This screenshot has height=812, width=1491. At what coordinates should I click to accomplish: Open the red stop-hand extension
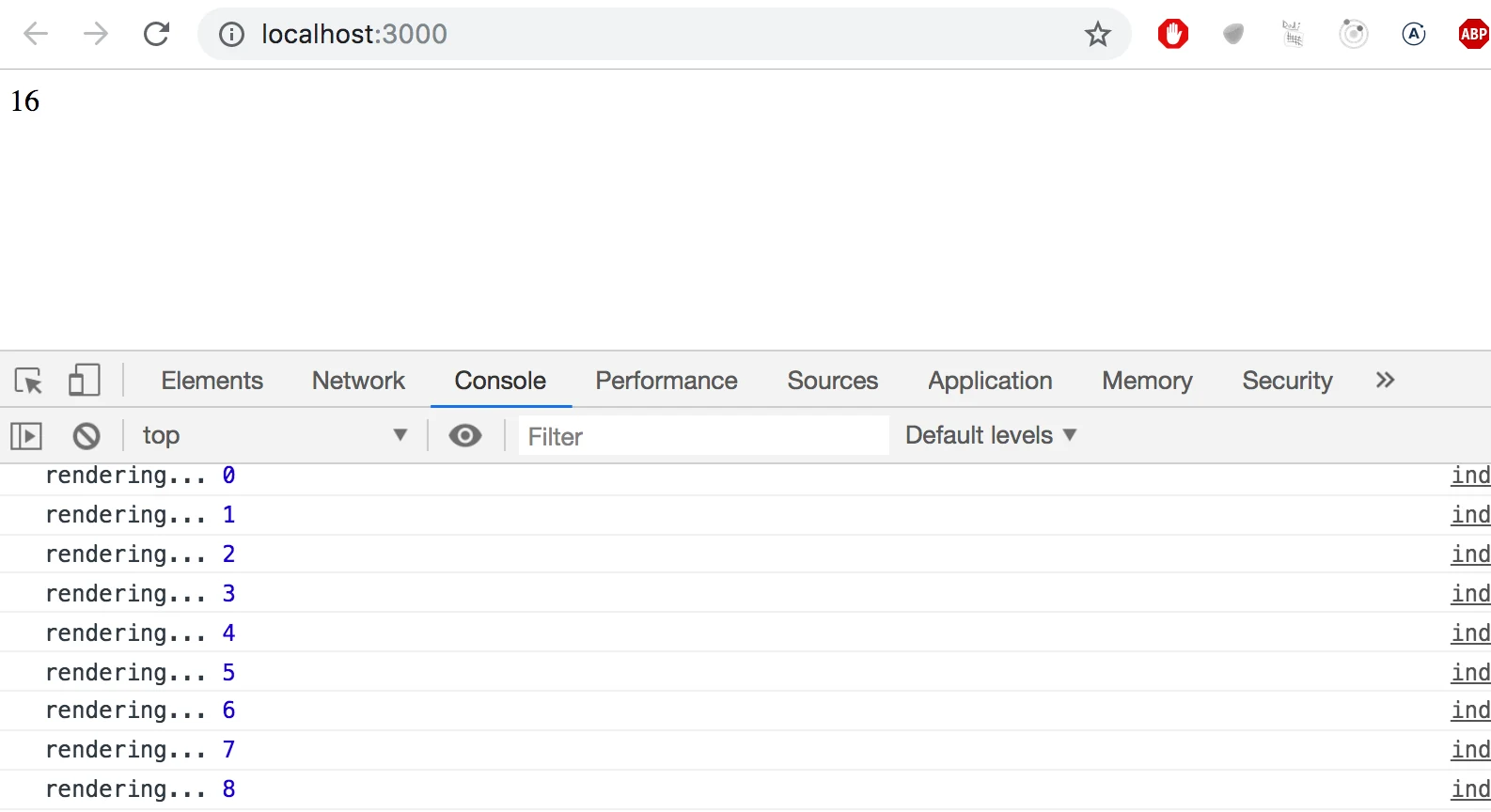point(1173,35)
